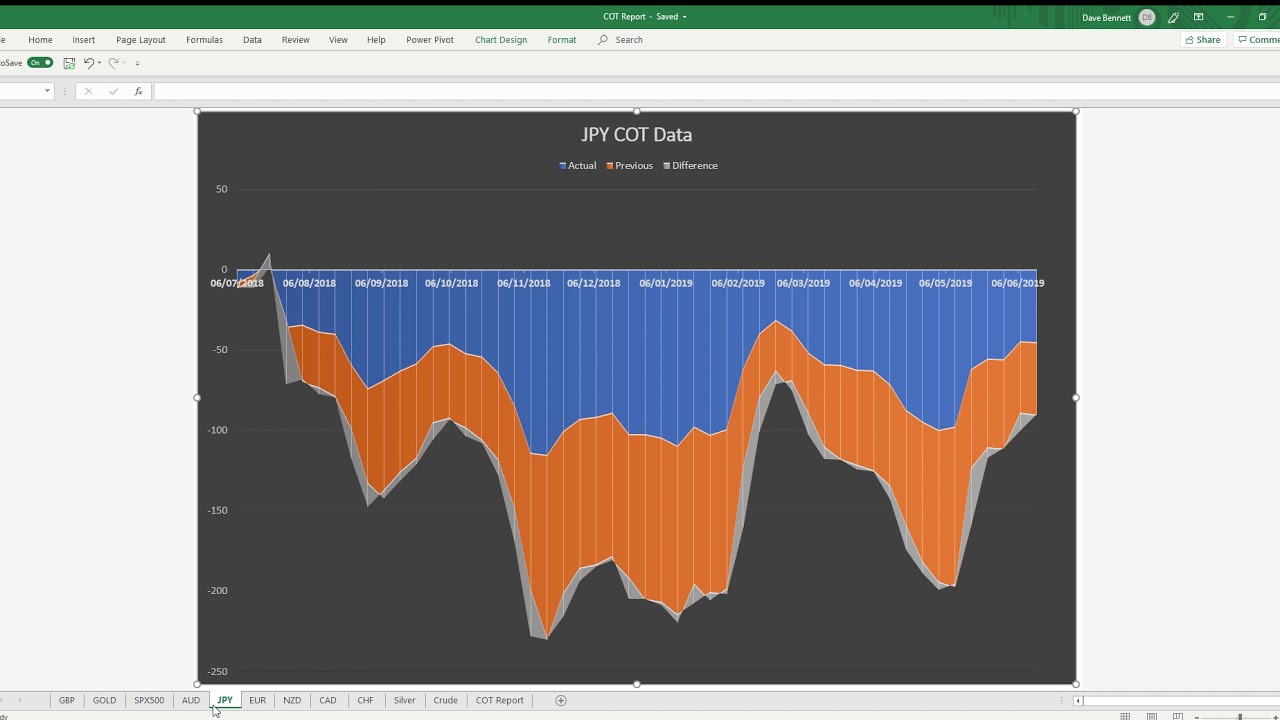
Task: Click the horizontal scrollbar left arrow
Action: coord(1078,701)
